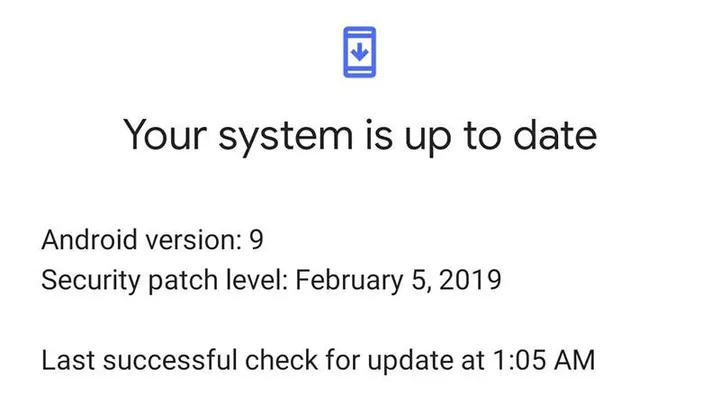720x405 pixels.
Task: Click the word 'Last' in the check line
Action: pyautogui.click(x=66, y=359)
